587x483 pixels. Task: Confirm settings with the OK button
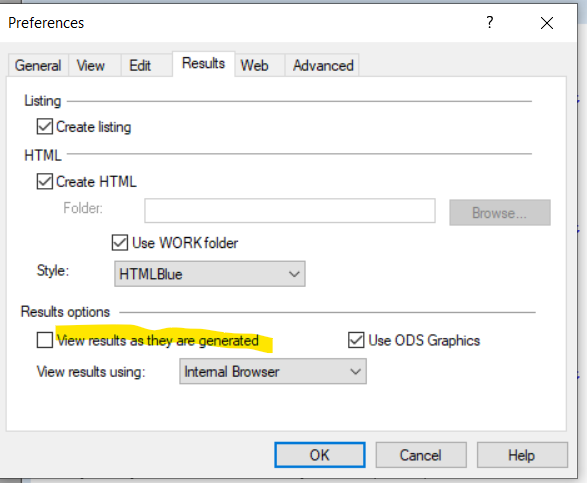[x=320, y=455]
